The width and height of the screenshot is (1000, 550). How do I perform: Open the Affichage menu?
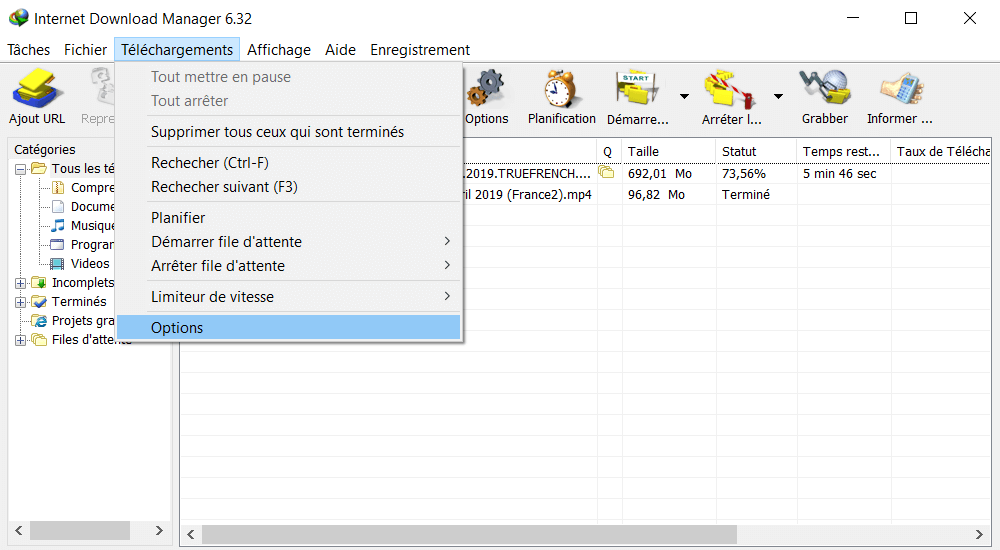(x=279, y=50)
